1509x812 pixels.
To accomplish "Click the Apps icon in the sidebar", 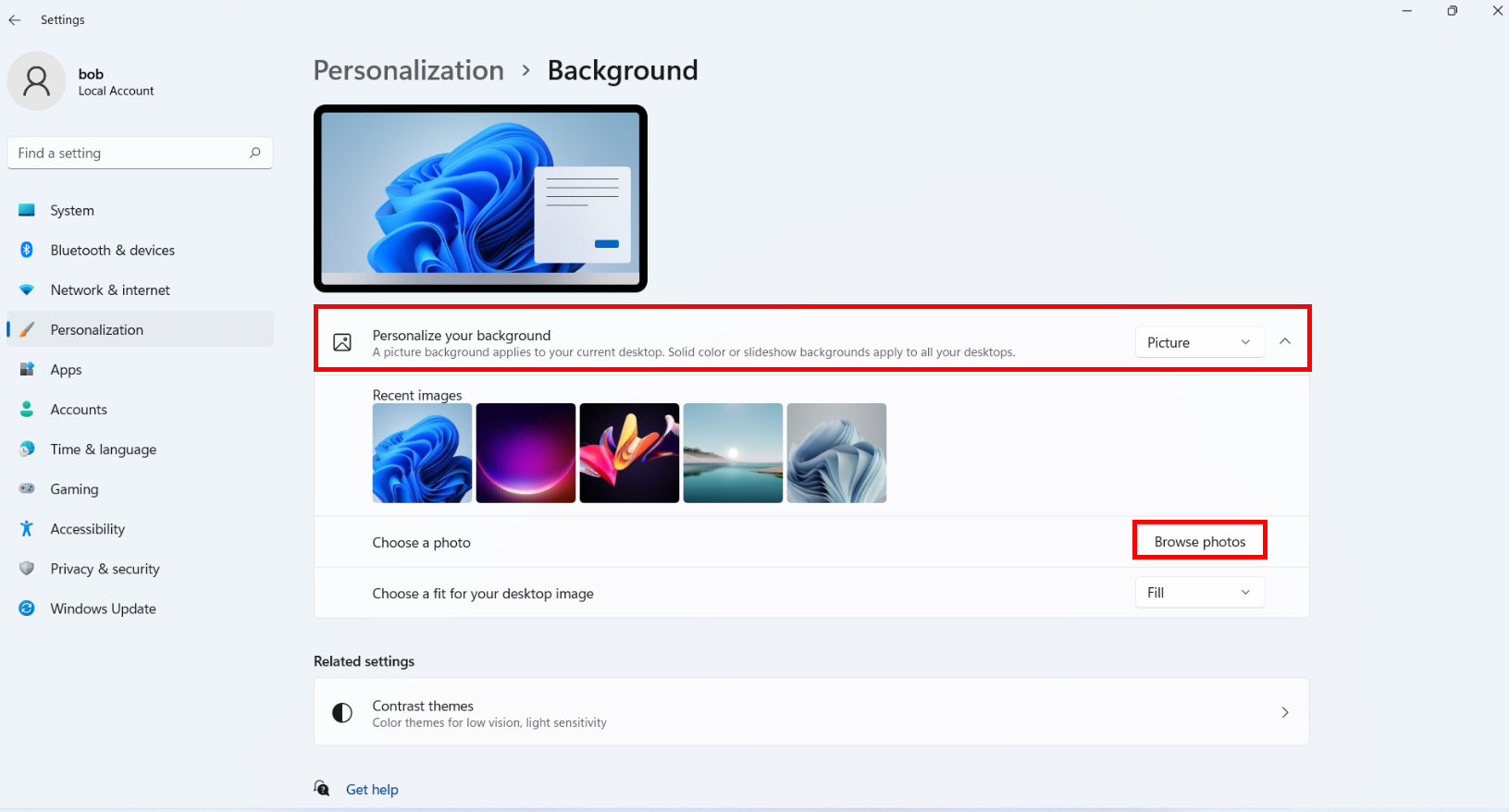I will pos(27,369).
